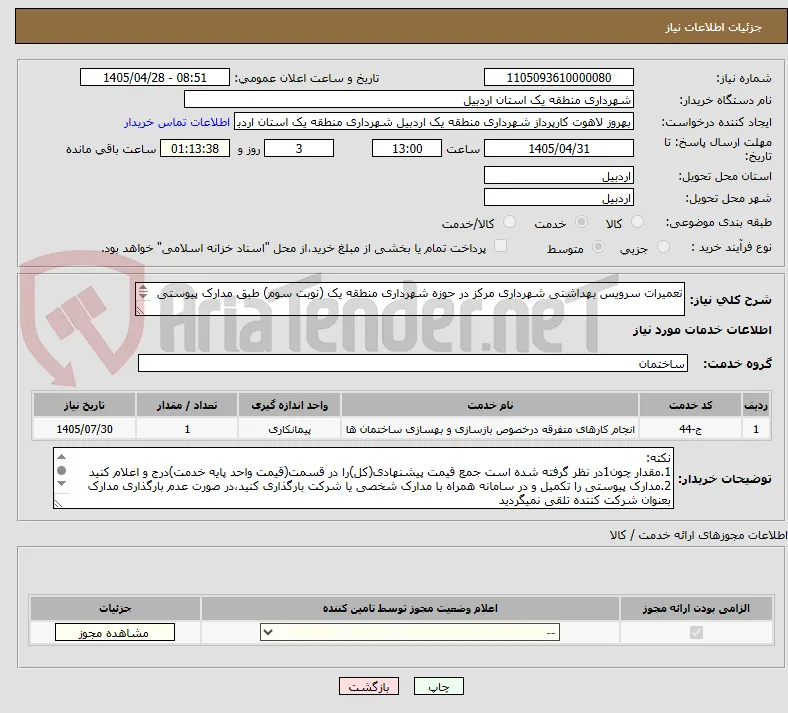Click the اطلاعات مجوزهای ارائه خدمت heading
The height and width of the screenshot is (713, 788).
pyautogui.click(x=699, y=535)
